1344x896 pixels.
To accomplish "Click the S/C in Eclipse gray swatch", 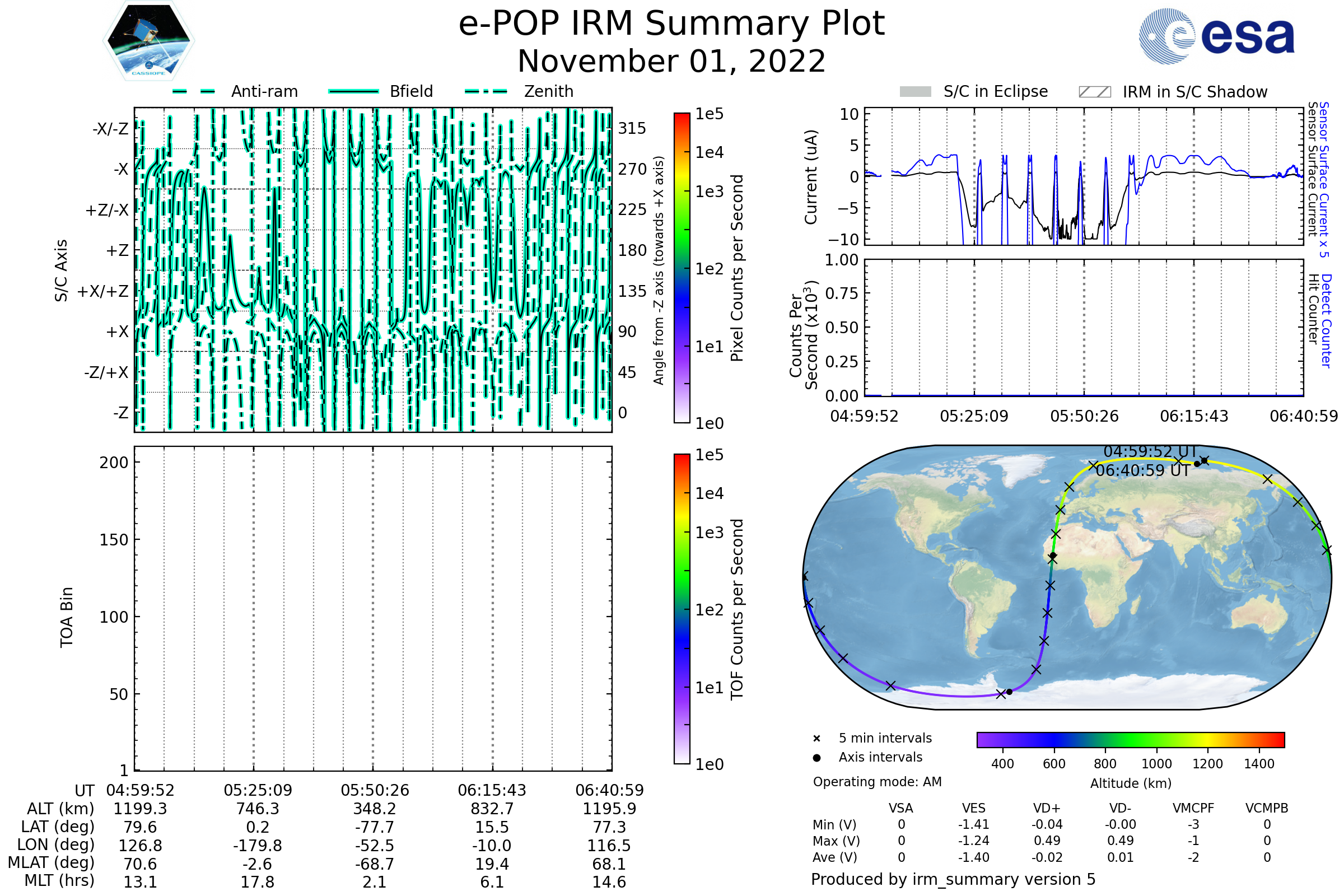I will pyautogui.click(x=915, y=92).
